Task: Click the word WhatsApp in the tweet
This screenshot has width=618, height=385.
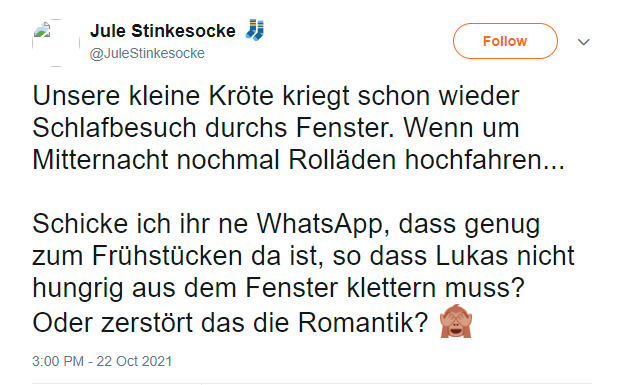Action: click(x=320, y=224)
